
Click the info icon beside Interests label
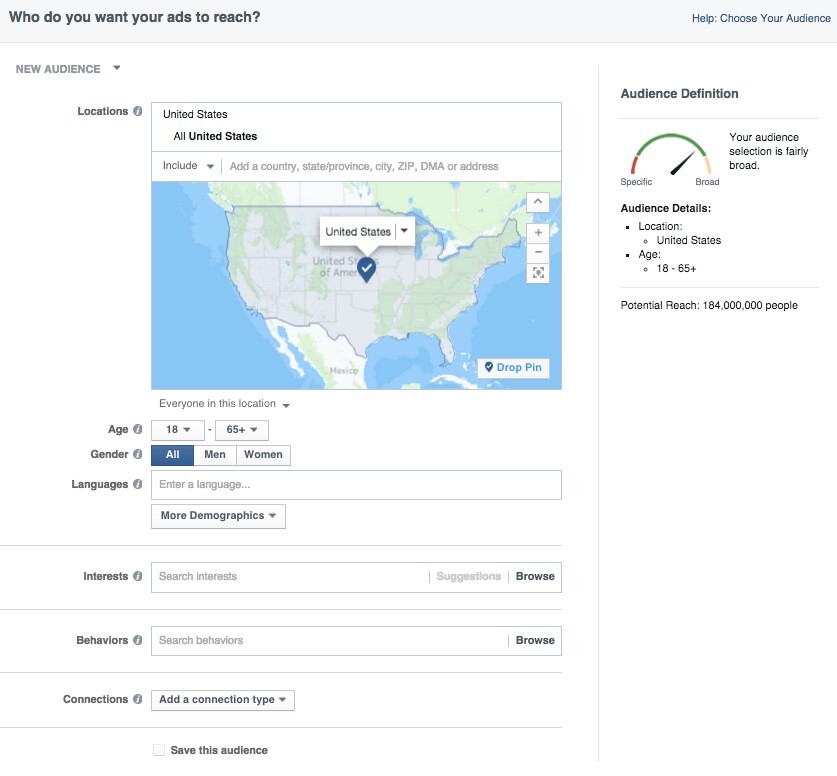pyautogui.click(x=138, y=577)
